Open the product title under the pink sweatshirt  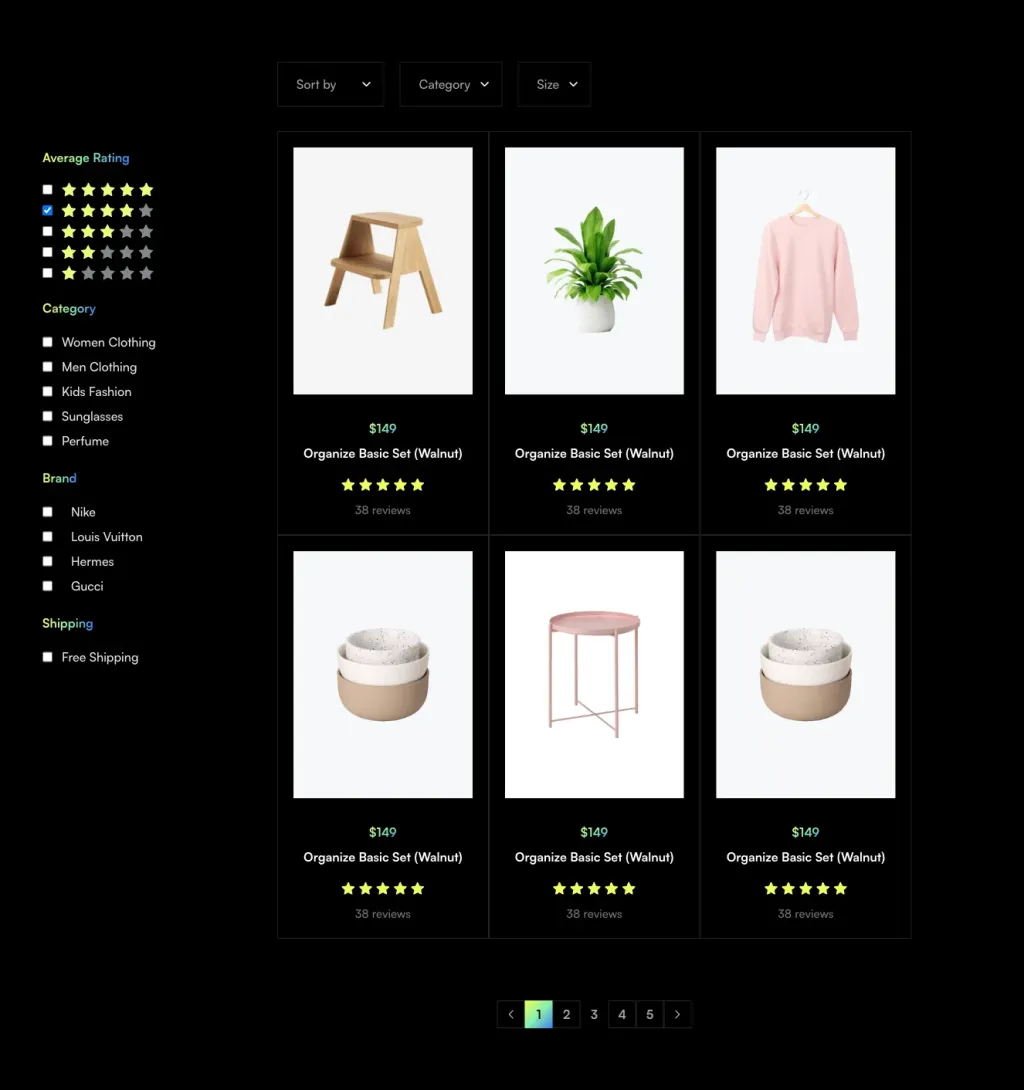pos(805,454)
